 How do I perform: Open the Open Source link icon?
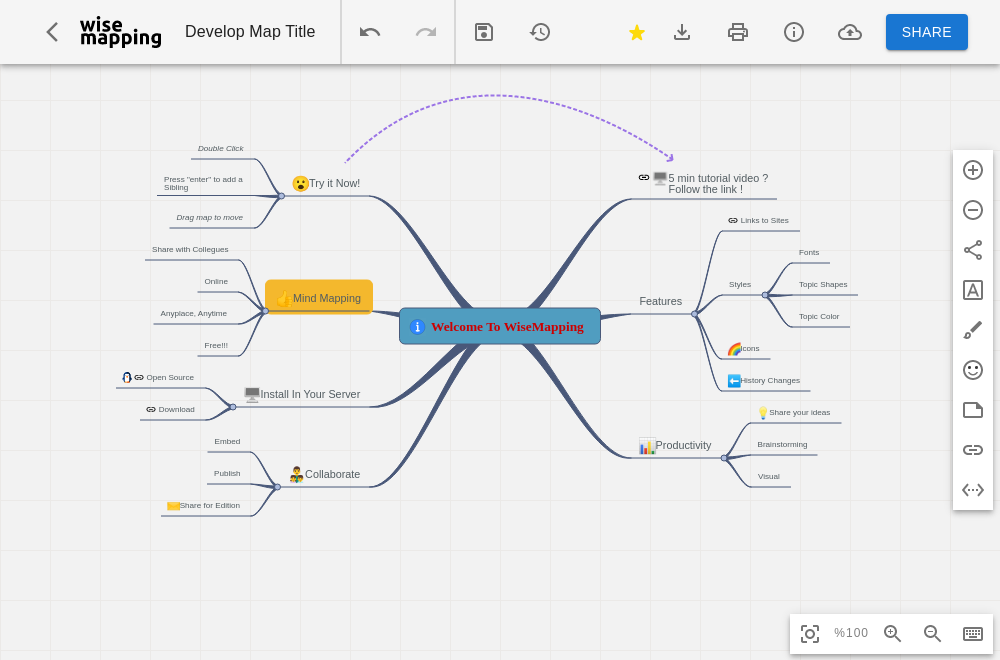pos(139,378)
